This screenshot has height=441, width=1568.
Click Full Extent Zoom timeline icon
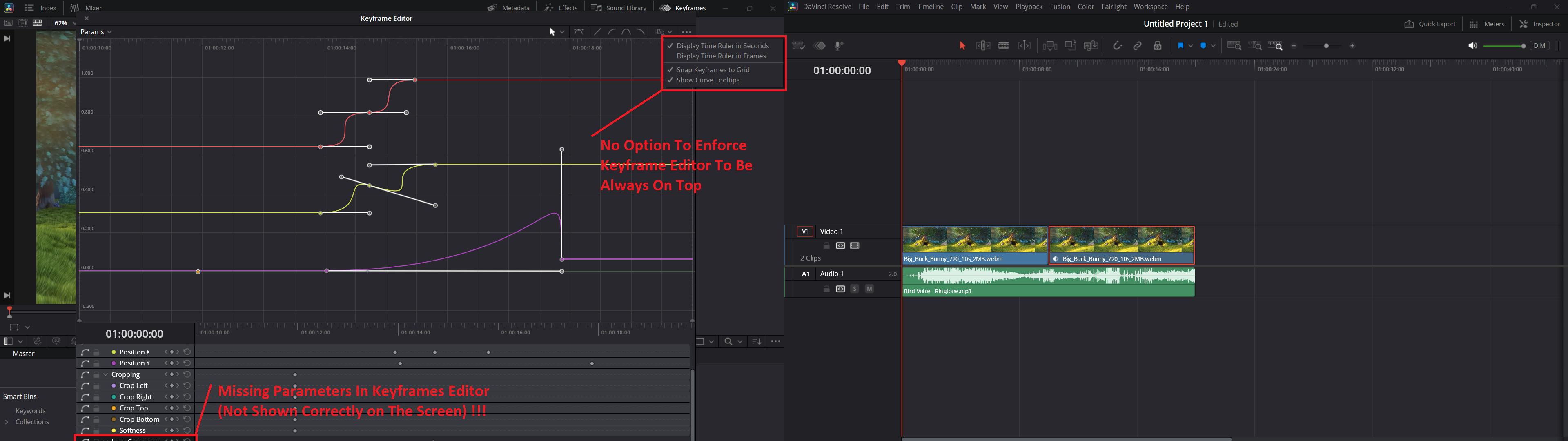coord(1234,46)
